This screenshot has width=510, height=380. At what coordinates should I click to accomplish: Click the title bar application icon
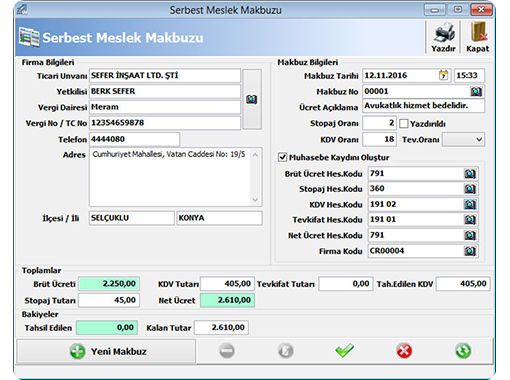pyautogui.click(x=22, y=9)
